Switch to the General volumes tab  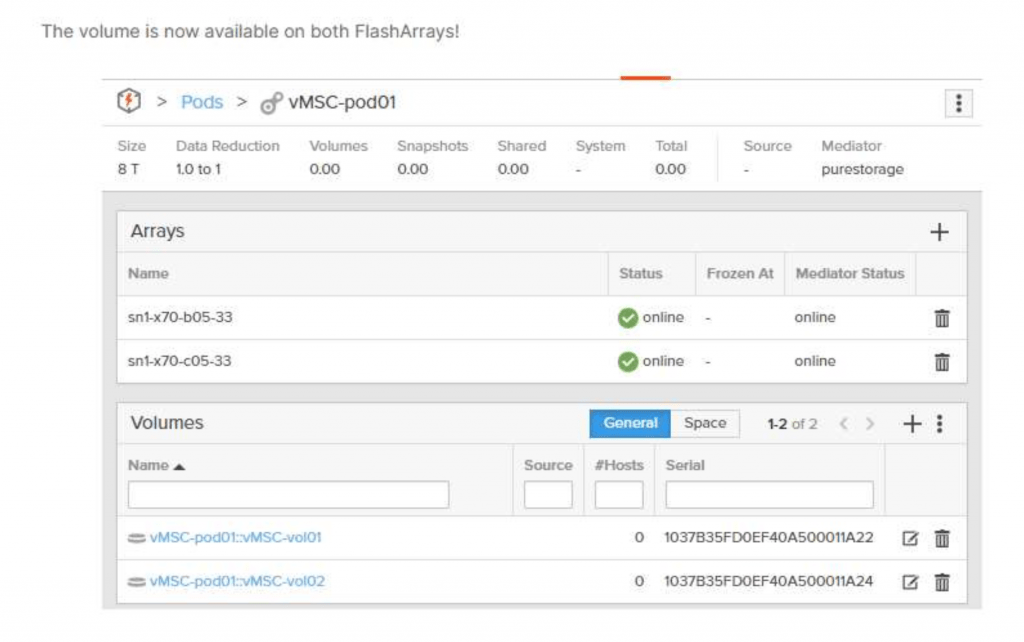coord(630,423)
